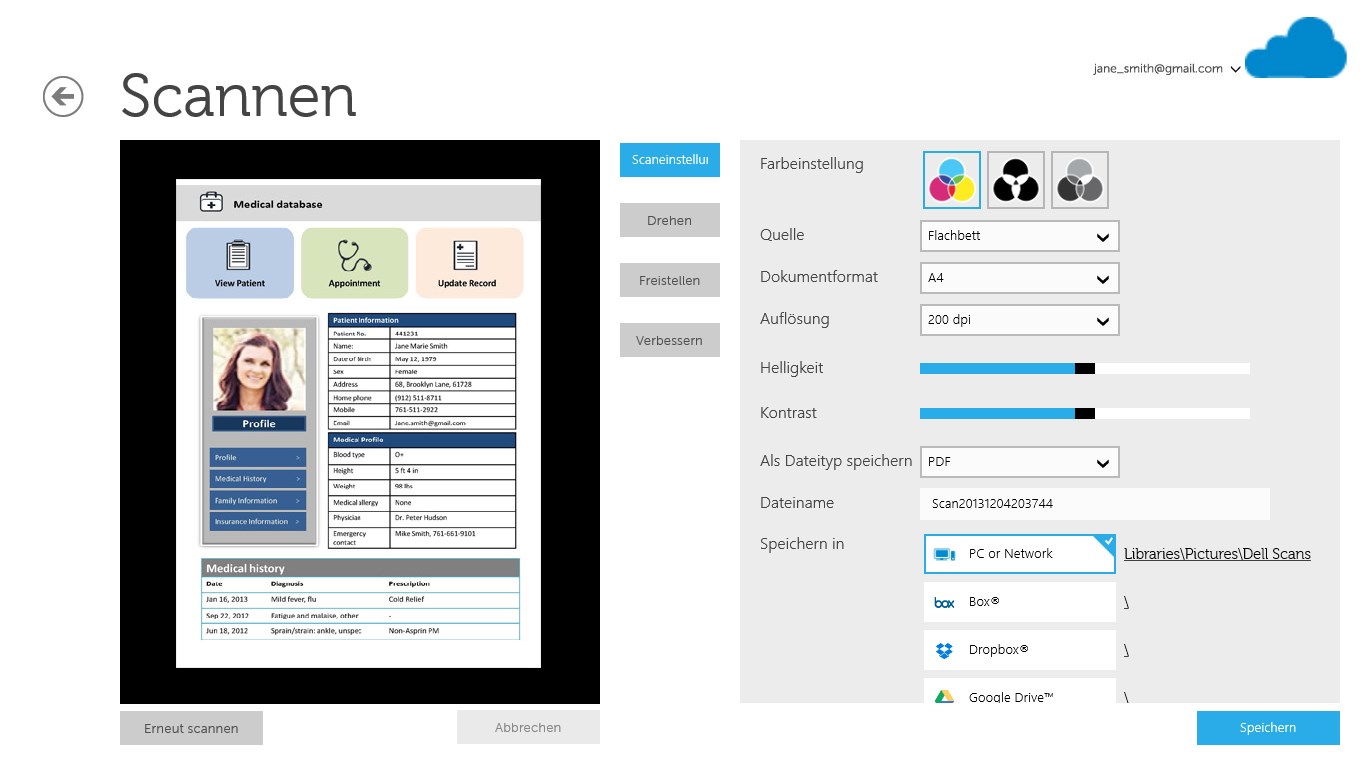Open the Auflösung dropdown showing 200 dpi

pos(1019,320)
